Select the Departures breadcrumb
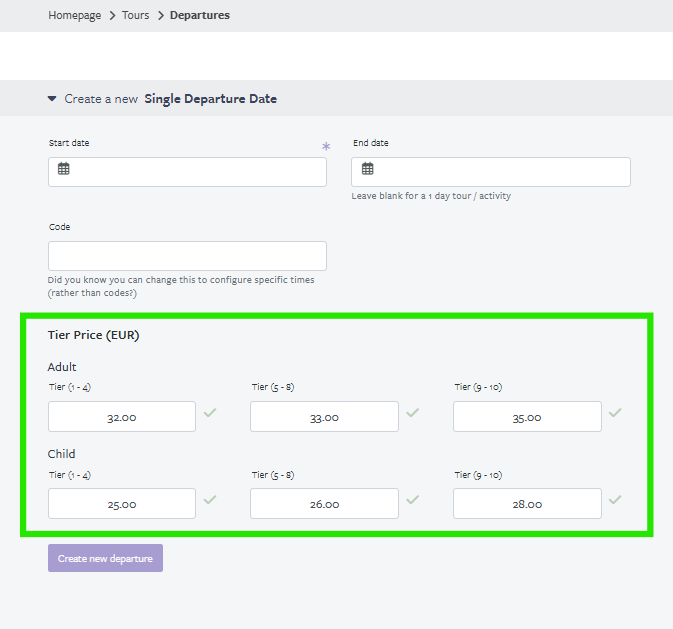The height and width of the screenshot is (629, 673). click(200, 15)
